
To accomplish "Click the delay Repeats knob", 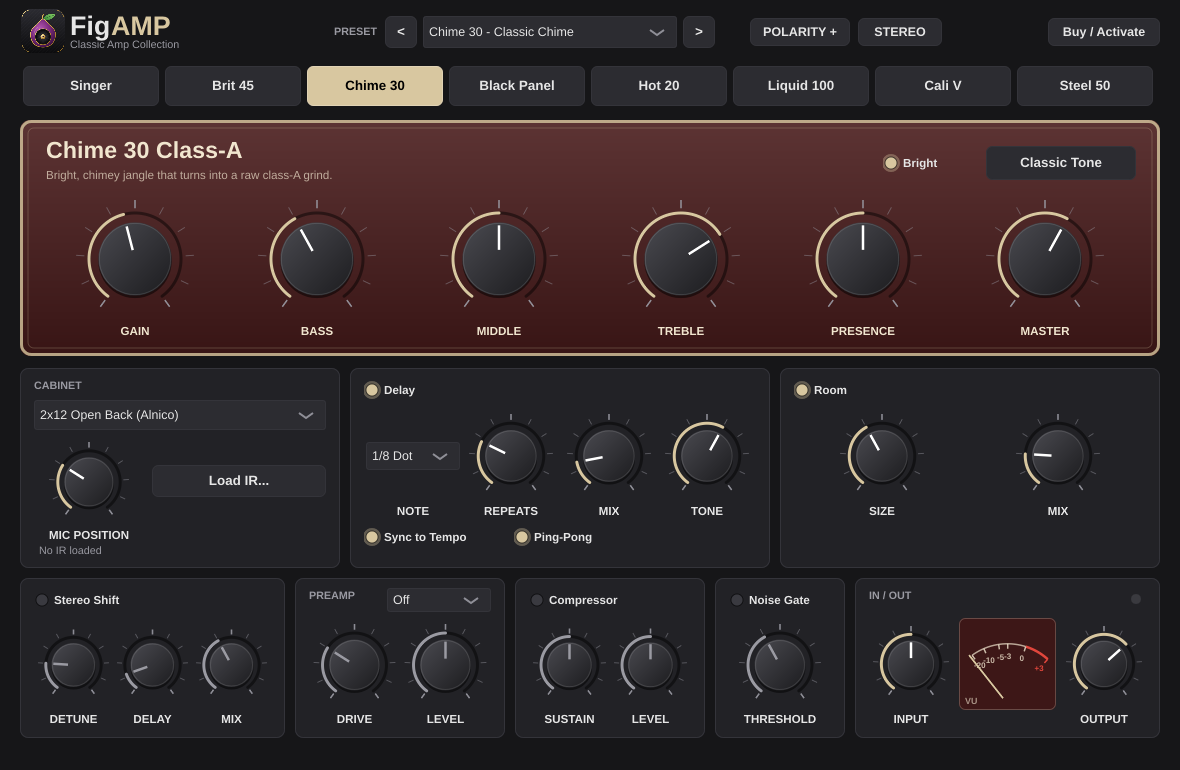I will point(511,455).
